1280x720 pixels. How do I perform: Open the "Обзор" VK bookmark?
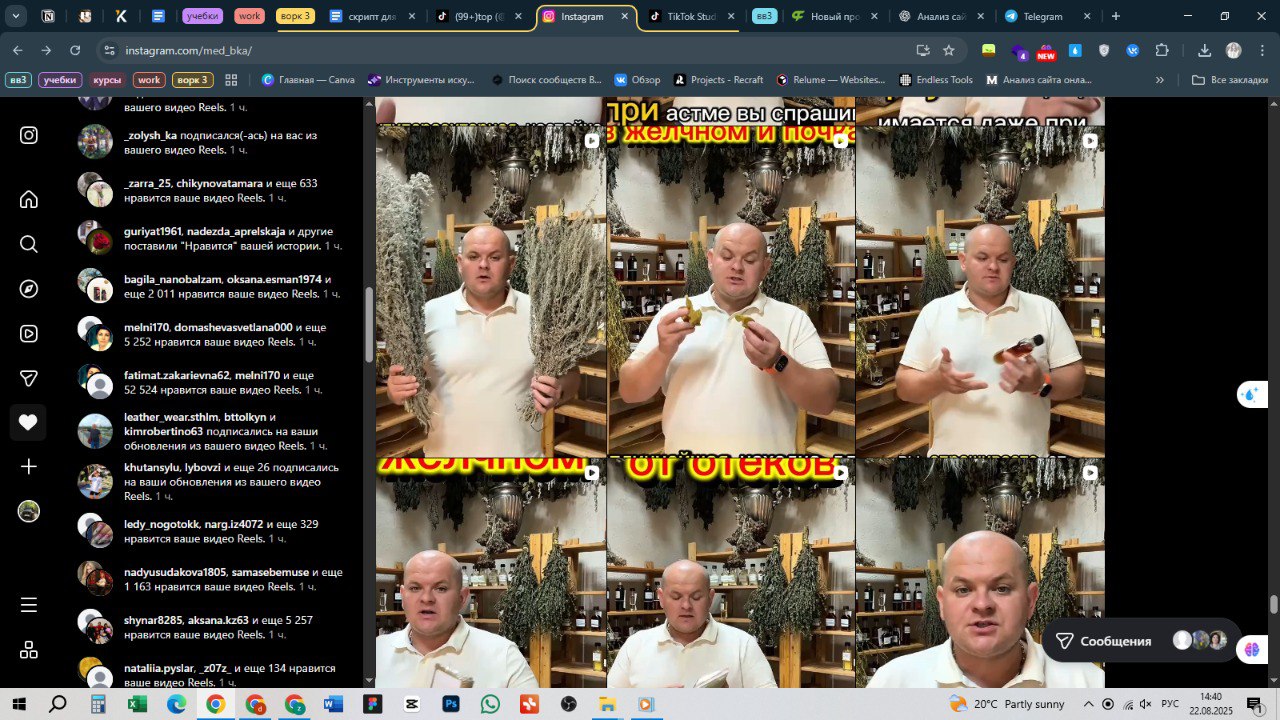point(637,80)
